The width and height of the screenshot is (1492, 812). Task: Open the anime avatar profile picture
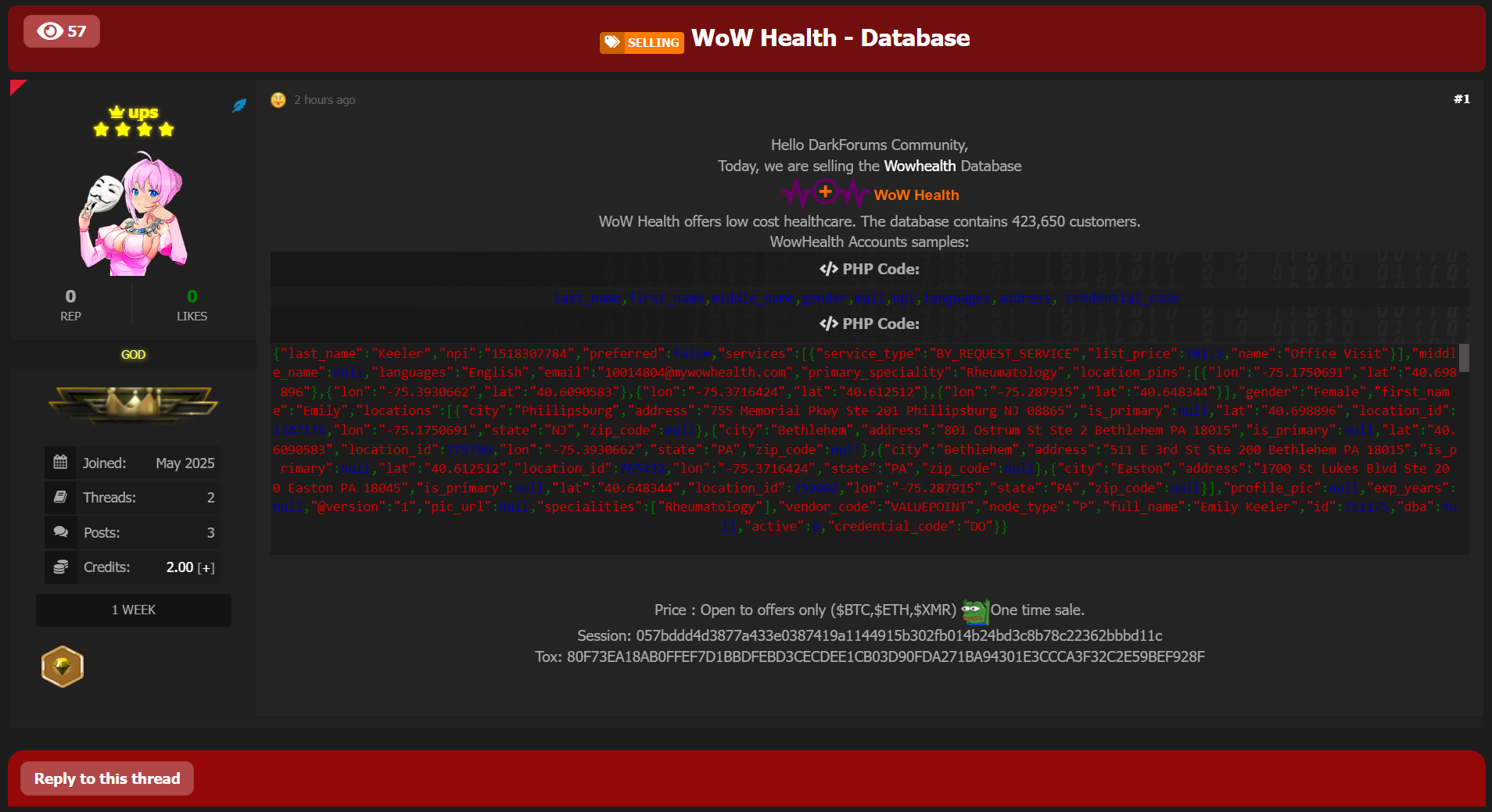point(134,213)
